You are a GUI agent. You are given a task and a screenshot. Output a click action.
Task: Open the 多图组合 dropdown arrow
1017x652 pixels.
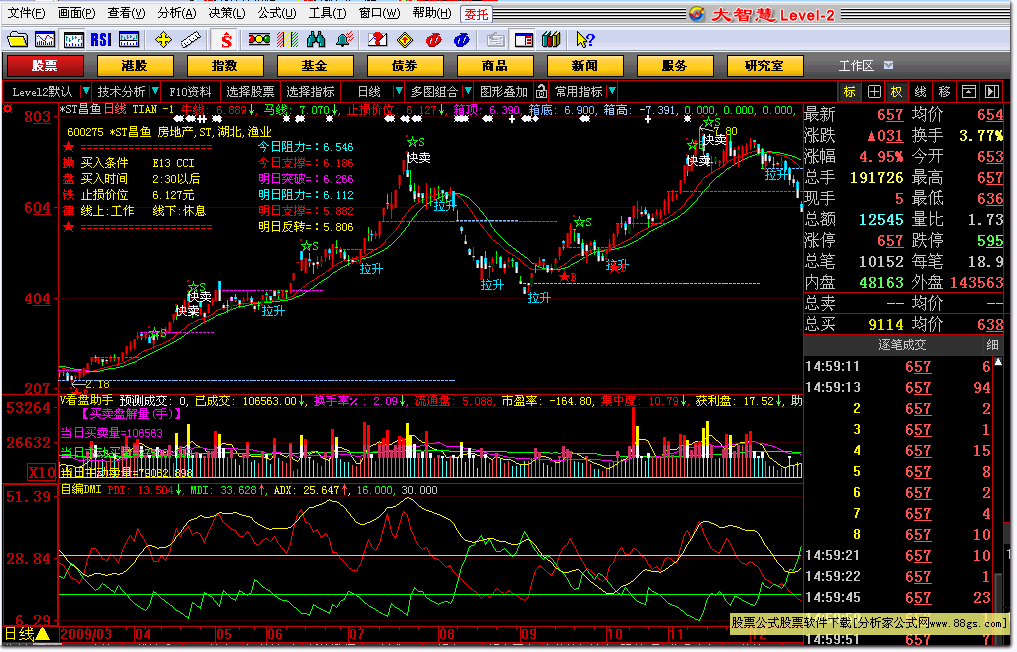(x=468, y=91)
